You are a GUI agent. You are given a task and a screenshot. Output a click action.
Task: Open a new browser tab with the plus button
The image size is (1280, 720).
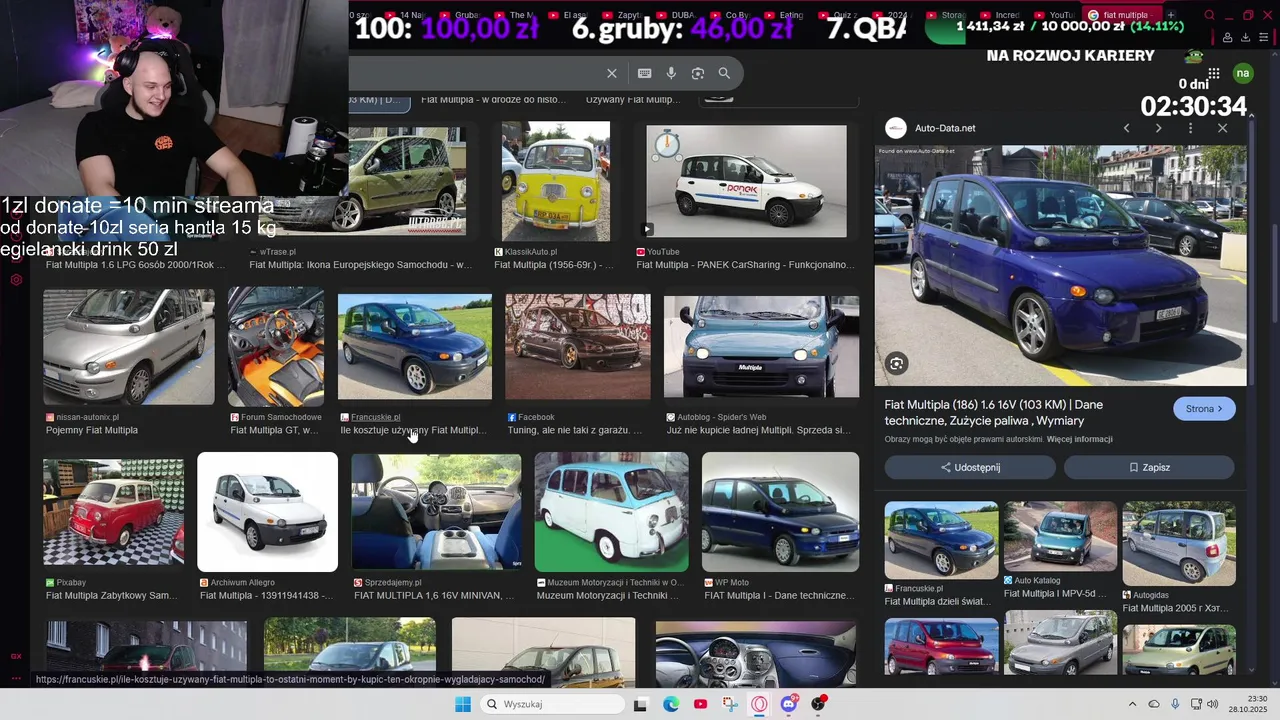pyautogui.click(x=1171, y=15)
